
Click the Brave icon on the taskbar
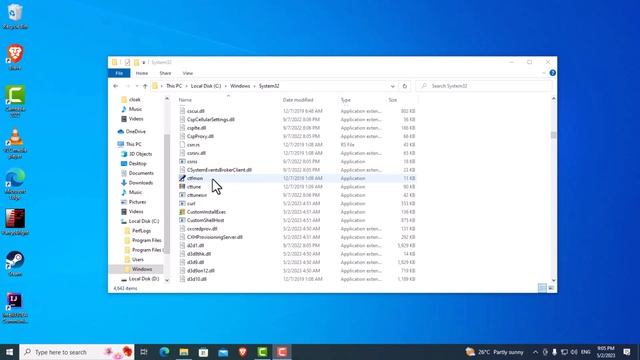coord(243,352)
